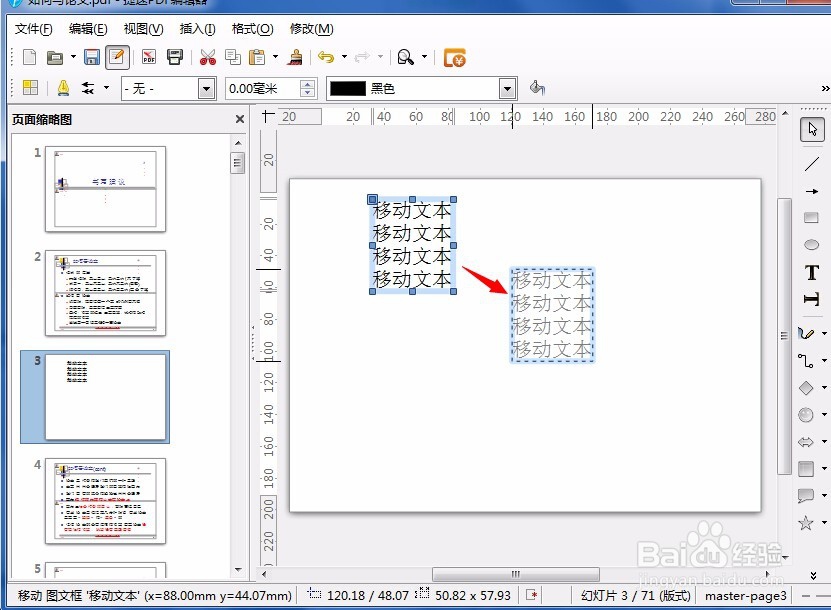Click the Format paintbrush icon
Image resolution: width=831 pixels, height=610 pixels.
[x=295, y=57]
